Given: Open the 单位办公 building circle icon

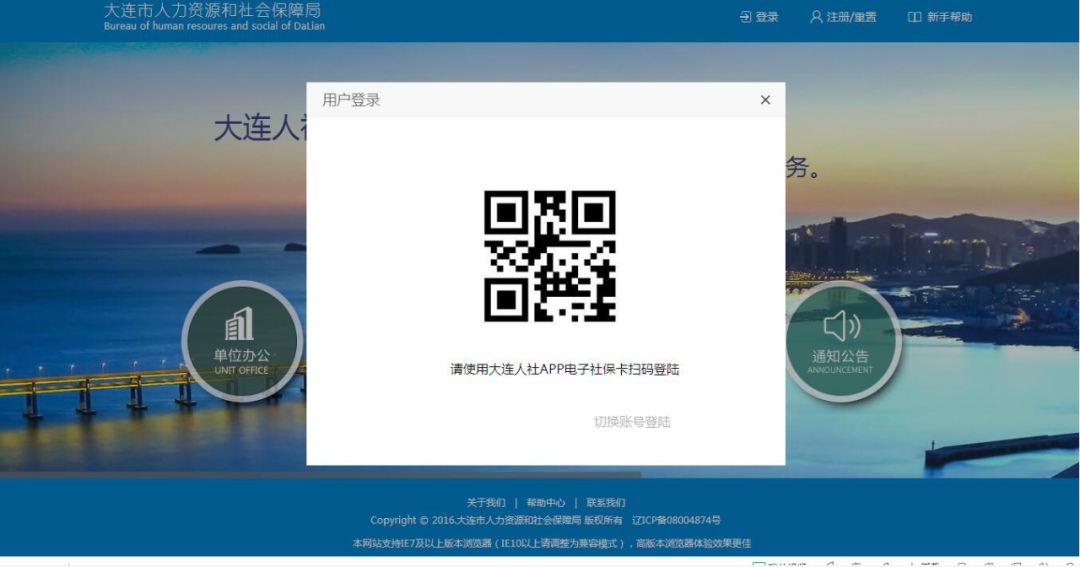Looking at the screenshot, I should click(241, 341).
